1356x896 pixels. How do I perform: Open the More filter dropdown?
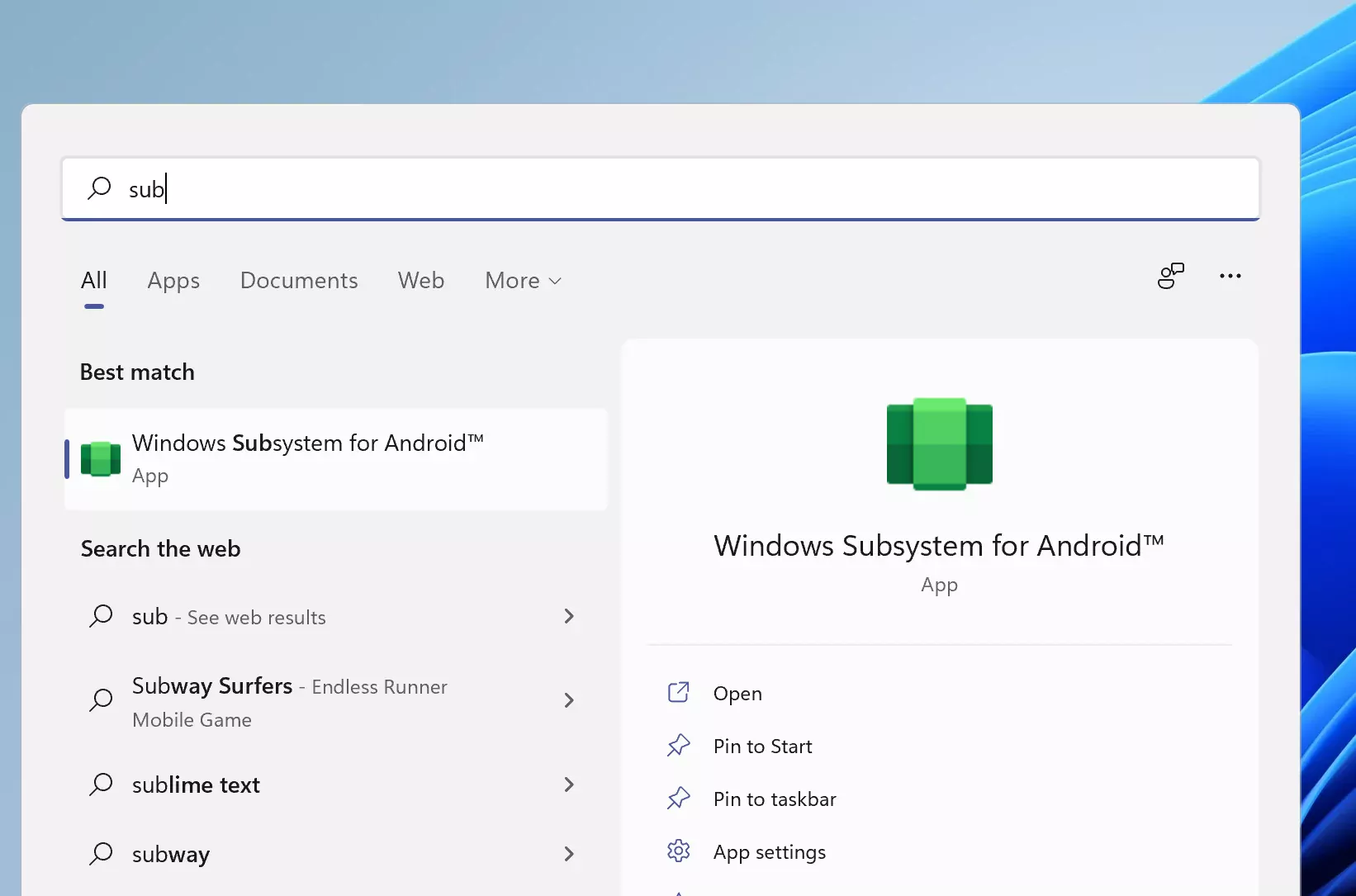coord(524,281)
